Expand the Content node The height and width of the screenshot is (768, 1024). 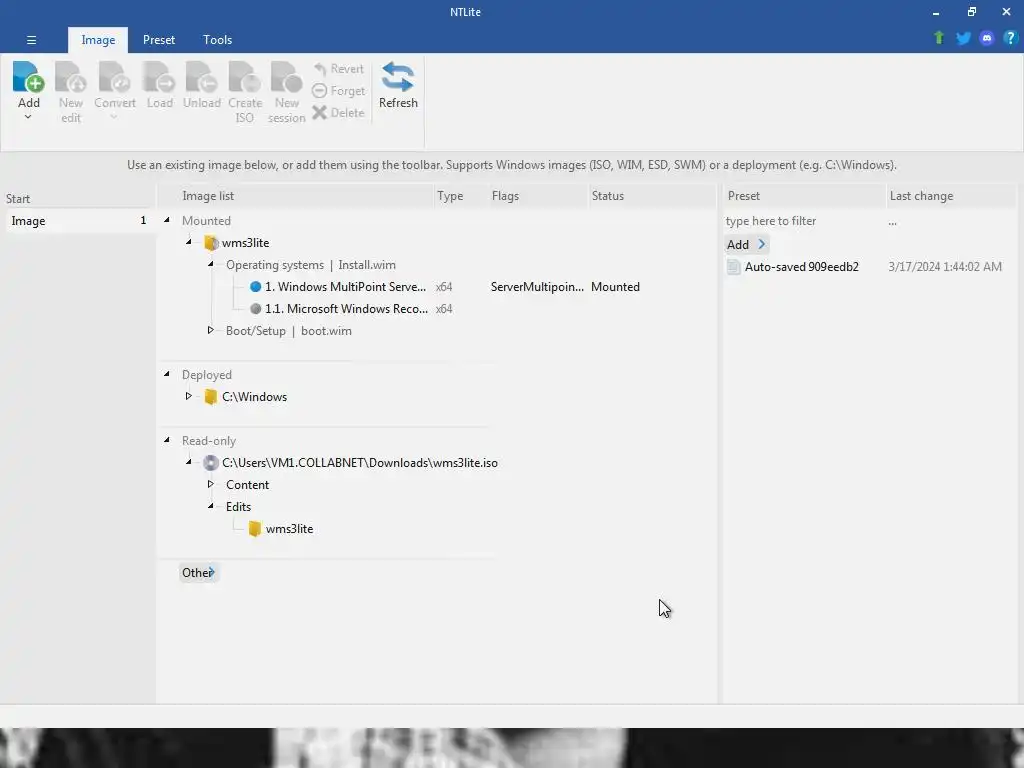(210, 485)
